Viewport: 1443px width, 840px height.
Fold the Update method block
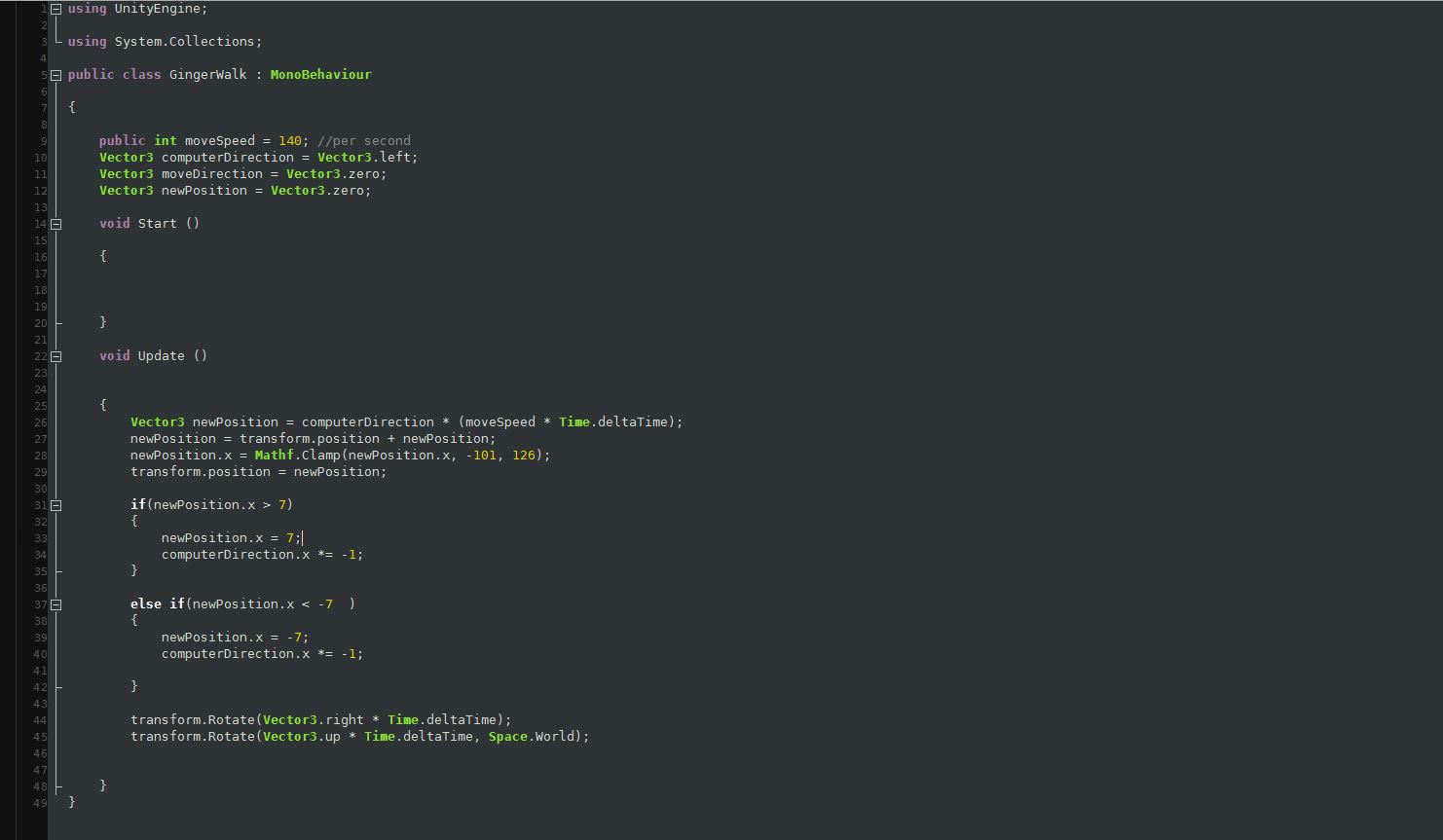coord(55,356)
